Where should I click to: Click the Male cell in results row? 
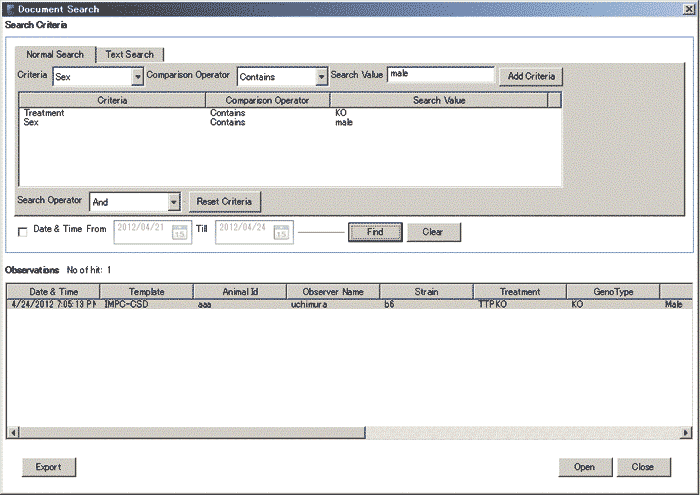click(x=674, y=304)
